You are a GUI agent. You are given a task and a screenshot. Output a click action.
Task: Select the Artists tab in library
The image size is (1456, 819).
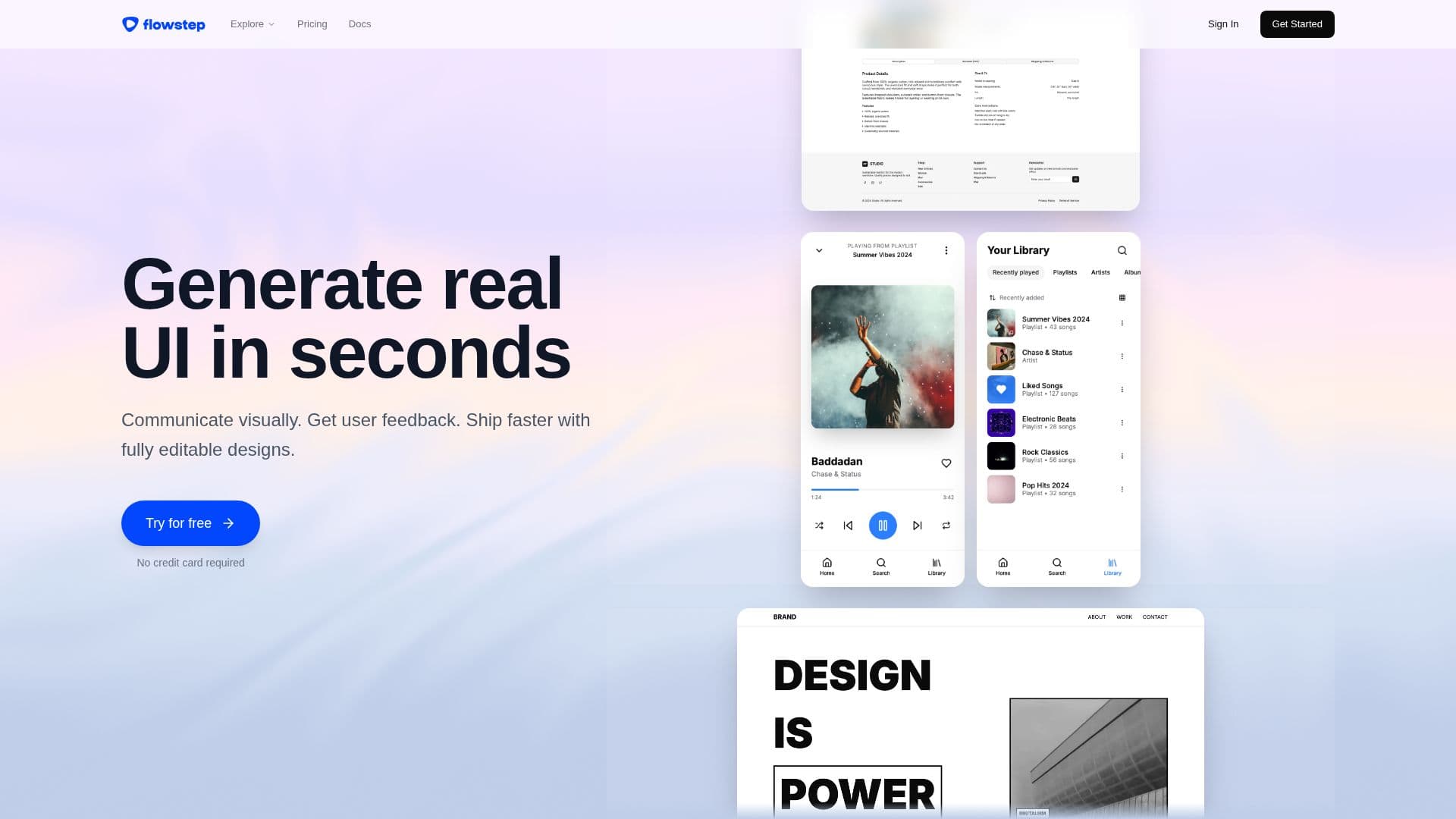(x=1100, y=272)
